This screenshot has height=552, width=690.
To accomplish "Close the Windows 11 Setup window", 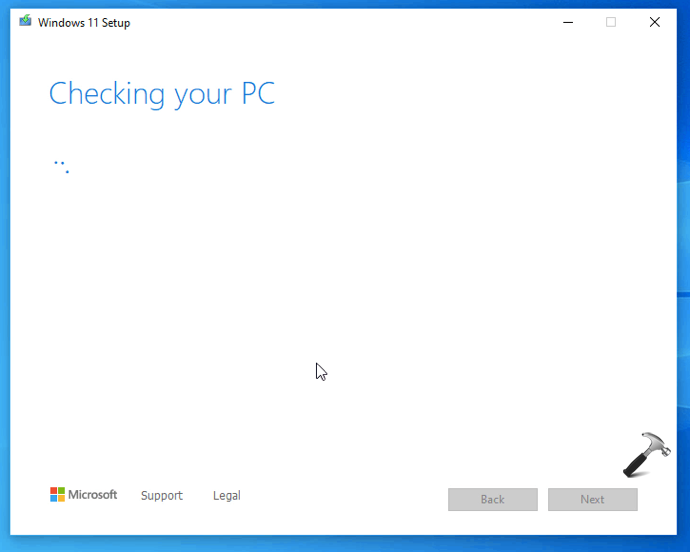I will point(655,22).
